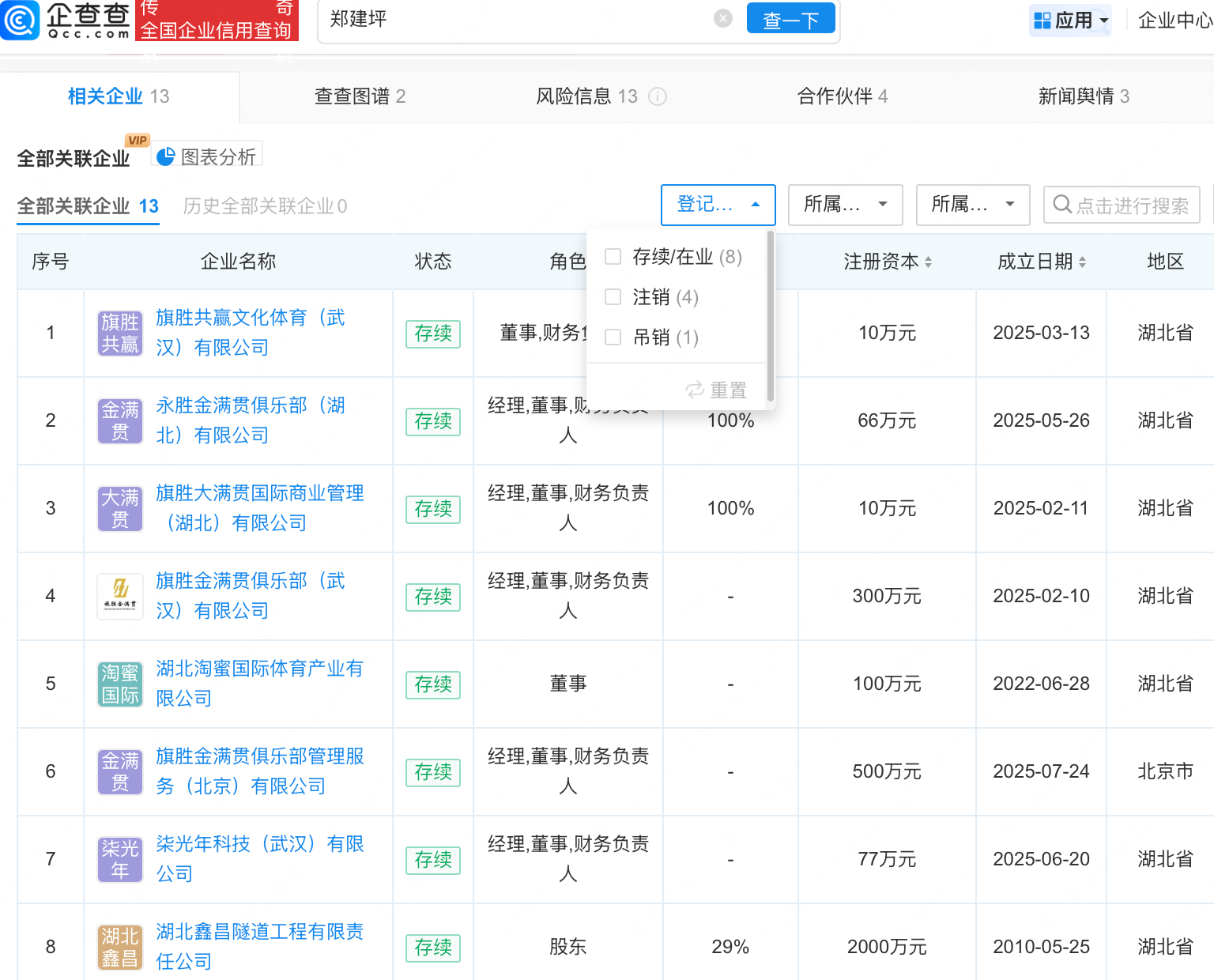
Task: Click the 点击进行搜索 table search field
Action: (x=1122, y=205)
